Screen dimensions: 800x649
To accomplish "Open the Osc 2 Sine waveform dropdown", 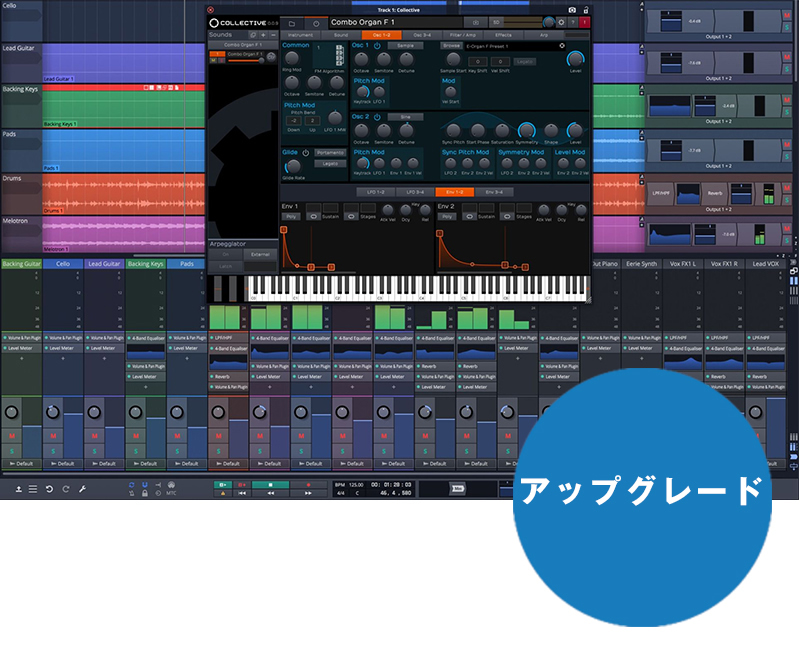I will [406, 117].
